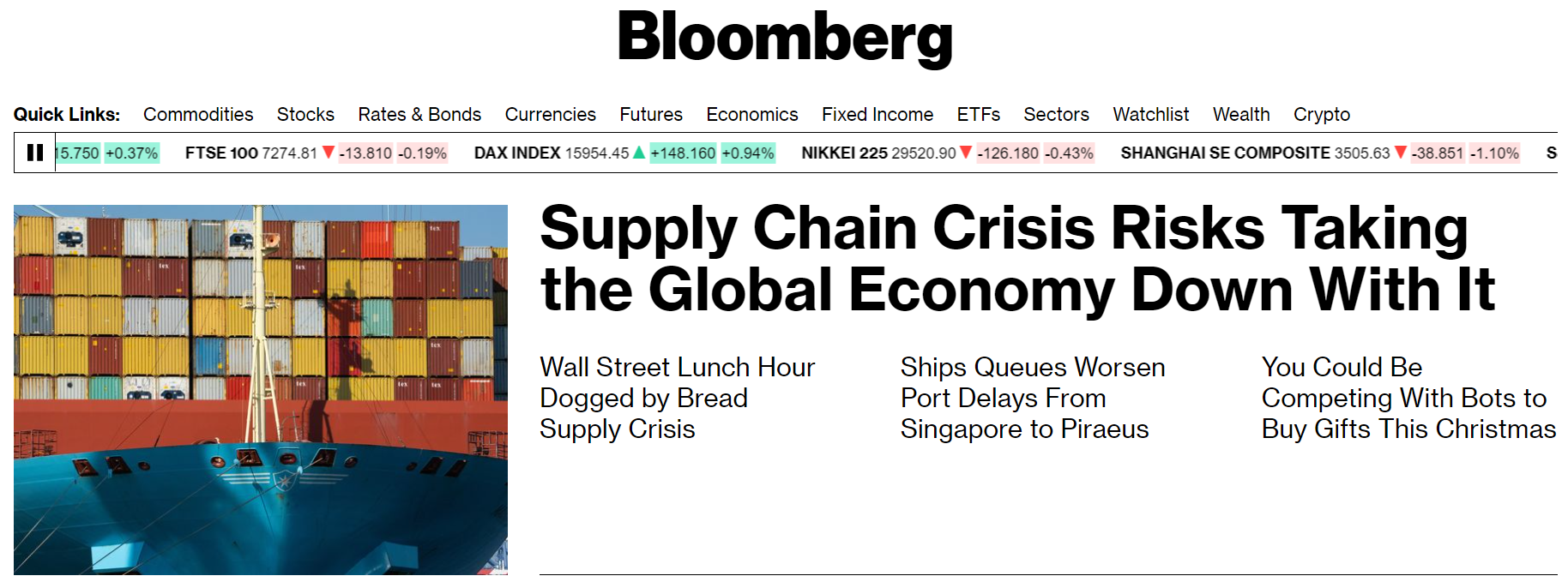This screenshot has width=1568, height=588.
Task: Go to the ETFs section
Action: 978,114
